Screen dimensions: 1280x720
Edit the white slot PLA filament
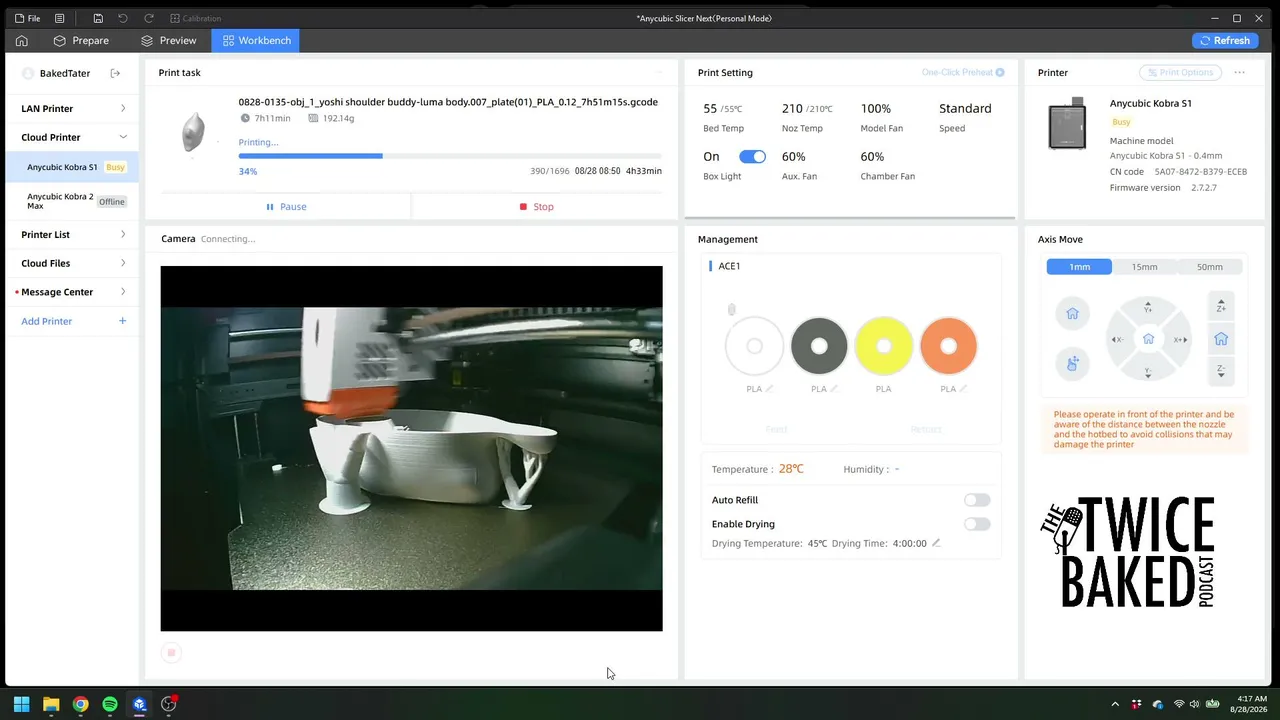point(769,389)
